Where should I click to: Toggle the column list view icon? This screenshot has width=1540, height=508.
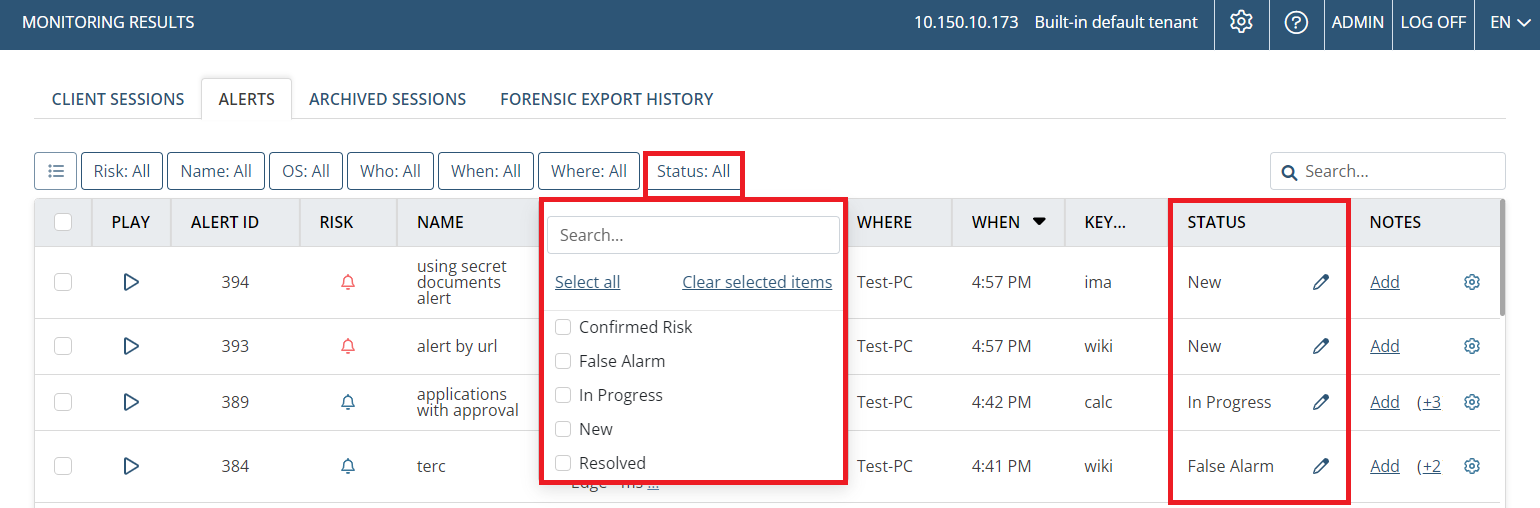click(x=55, y=171)
